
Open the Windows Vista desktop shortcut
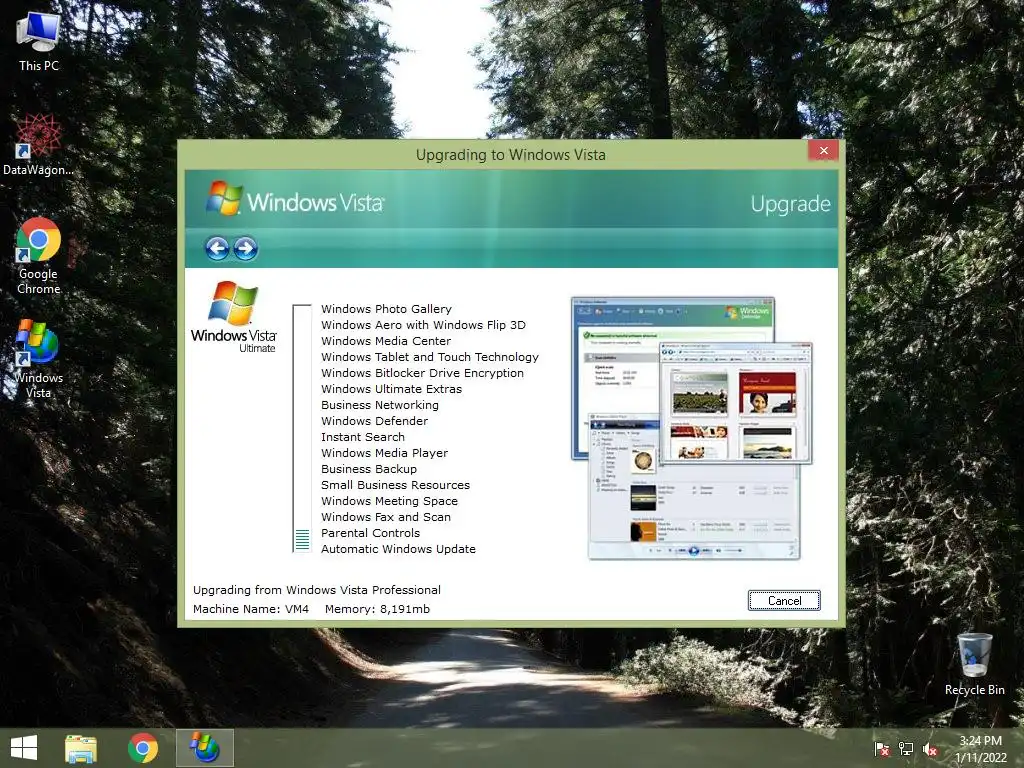point(39,359)
